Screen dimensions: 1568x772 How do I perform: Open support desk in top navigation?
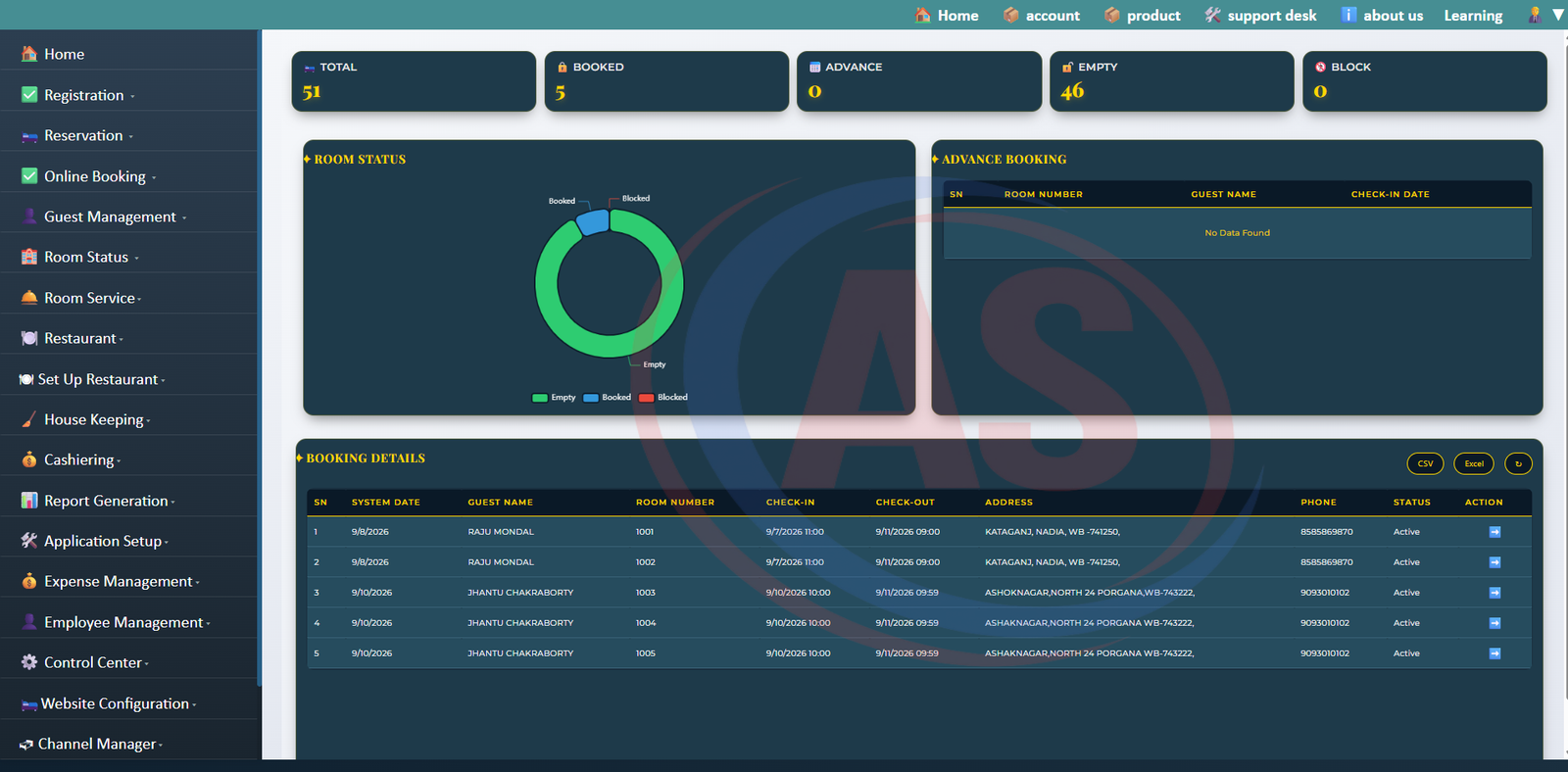point(1260,16)
